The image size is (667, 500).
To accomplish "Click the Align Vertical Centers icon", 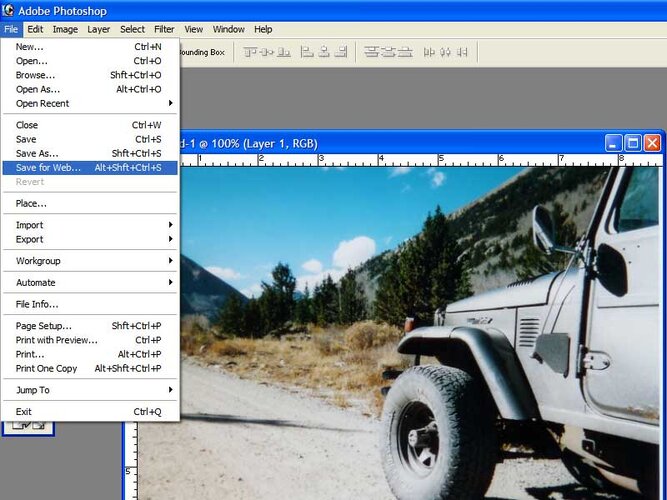I will (267, 52).
